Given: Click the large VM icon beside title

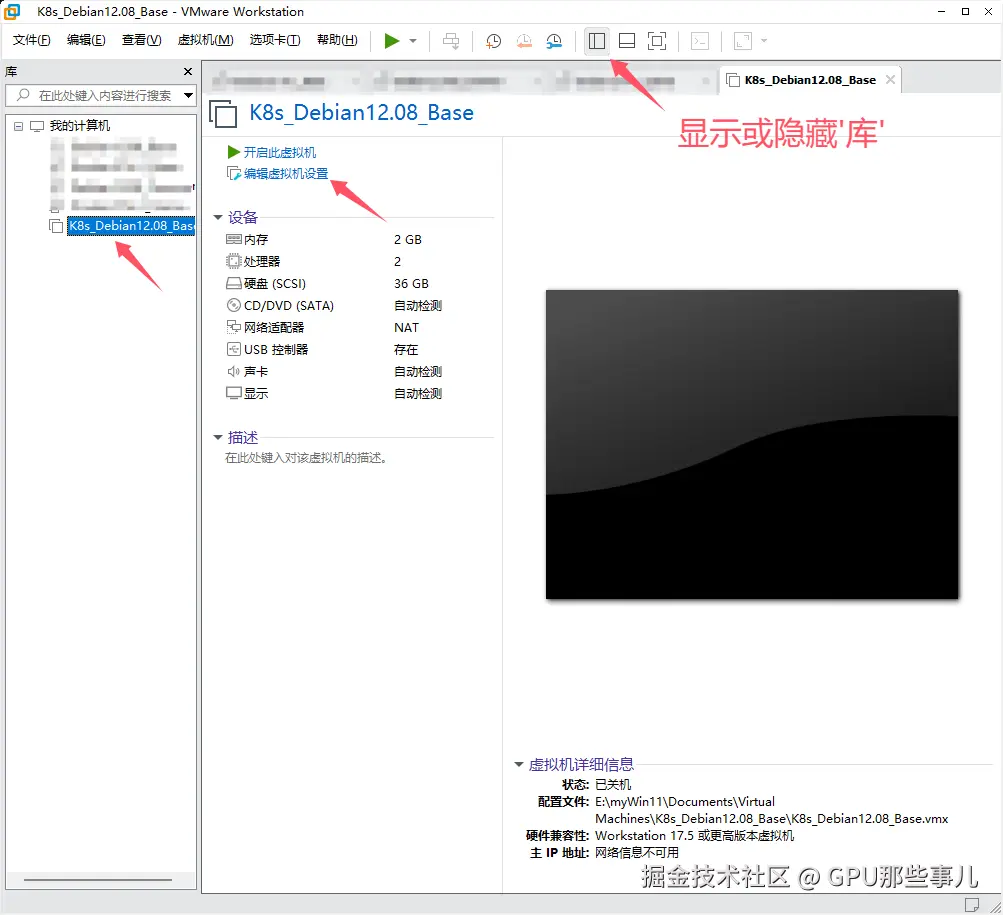Looking at the screenshot, I should point(223,114).
